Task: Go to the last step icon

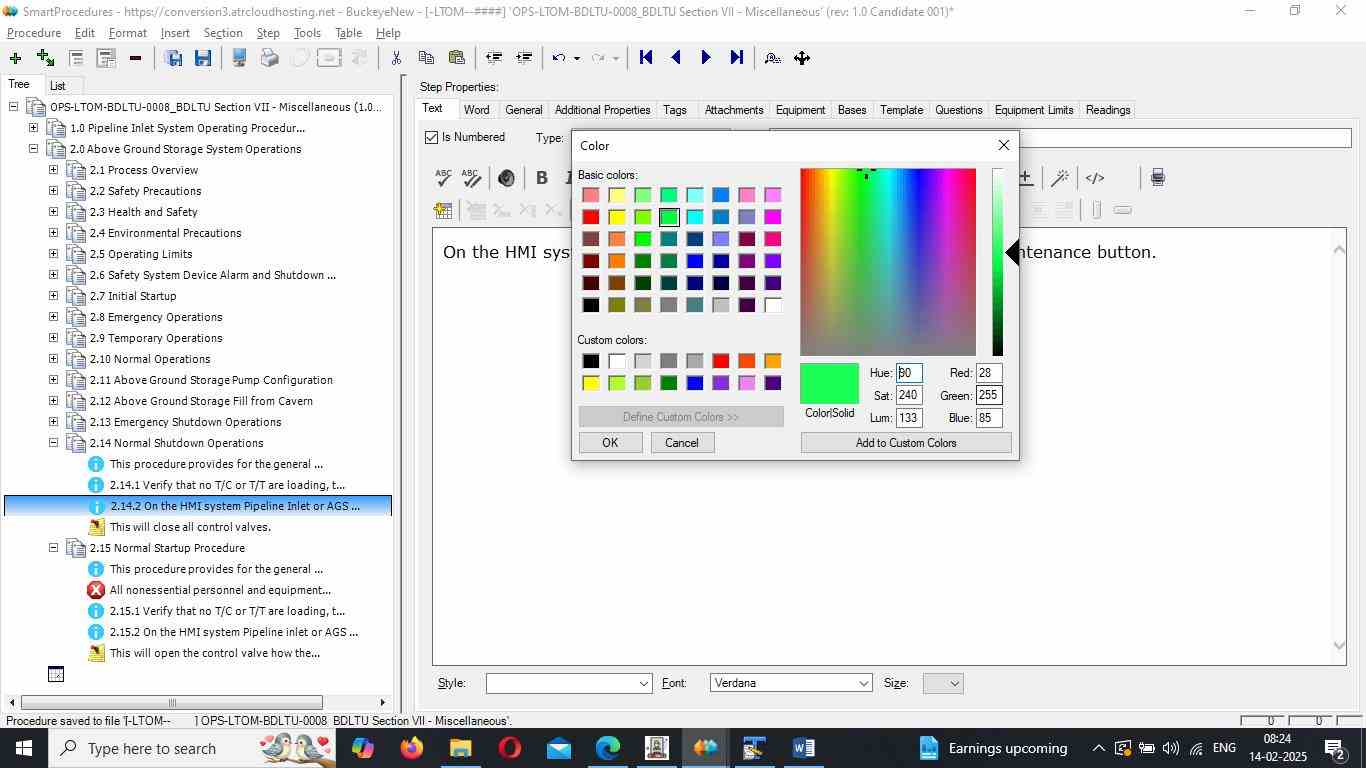Action: [737, 58]
